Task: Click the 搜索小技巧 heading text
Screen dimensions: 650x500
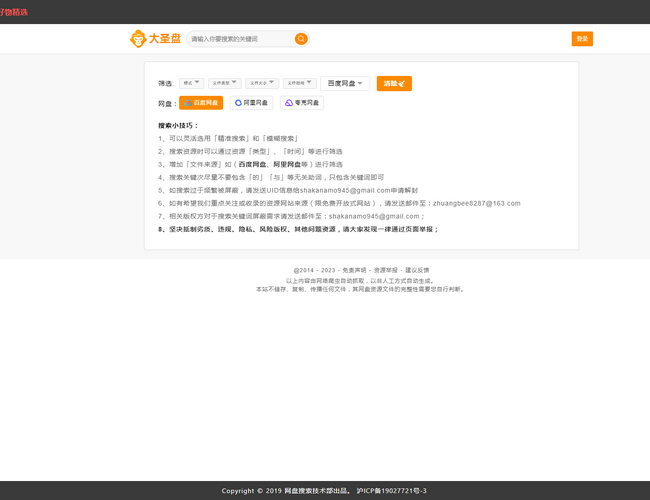Action: point(178,126)
